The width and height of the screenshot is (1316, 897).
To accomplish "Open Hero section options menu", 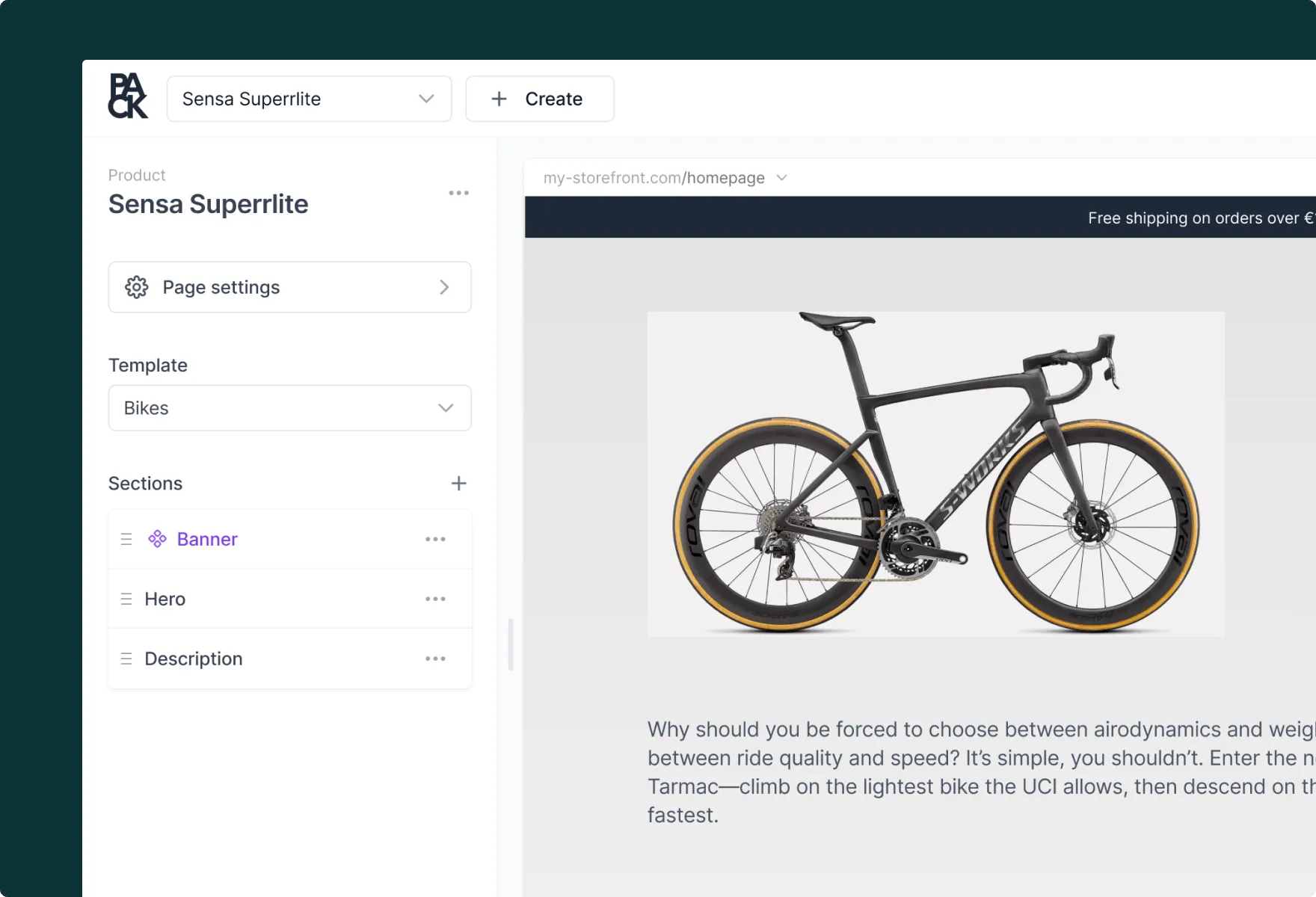I will click(435, 599).
